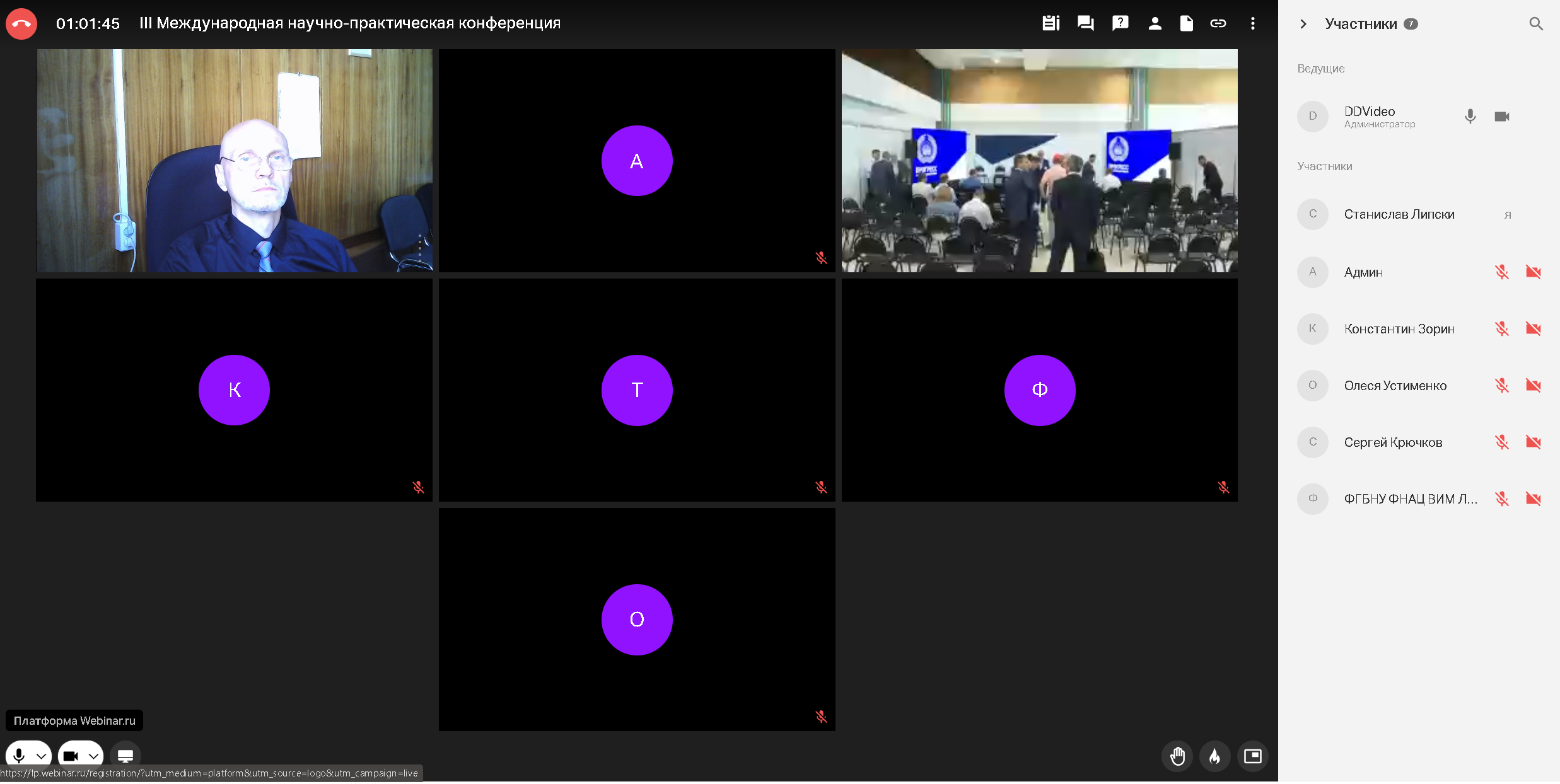Screen dimensions: 1560x784
Task: Unmute camera for Админ in list
Action: click(1533, 272)
